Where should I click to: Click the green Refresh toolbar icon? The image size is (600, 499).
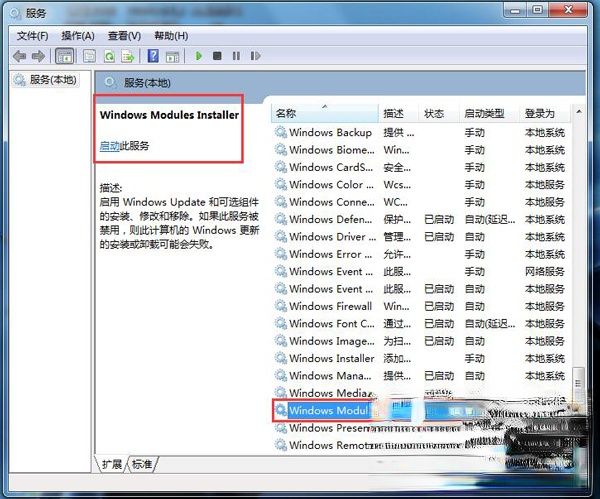click(109, 56)
